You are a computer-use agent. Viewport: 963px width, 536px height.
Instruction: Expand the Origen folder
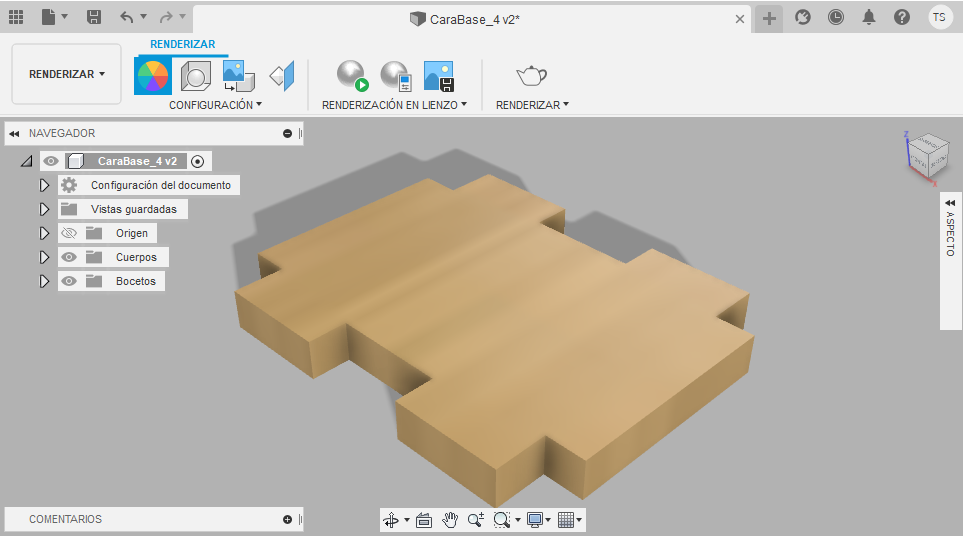point(44,233)
